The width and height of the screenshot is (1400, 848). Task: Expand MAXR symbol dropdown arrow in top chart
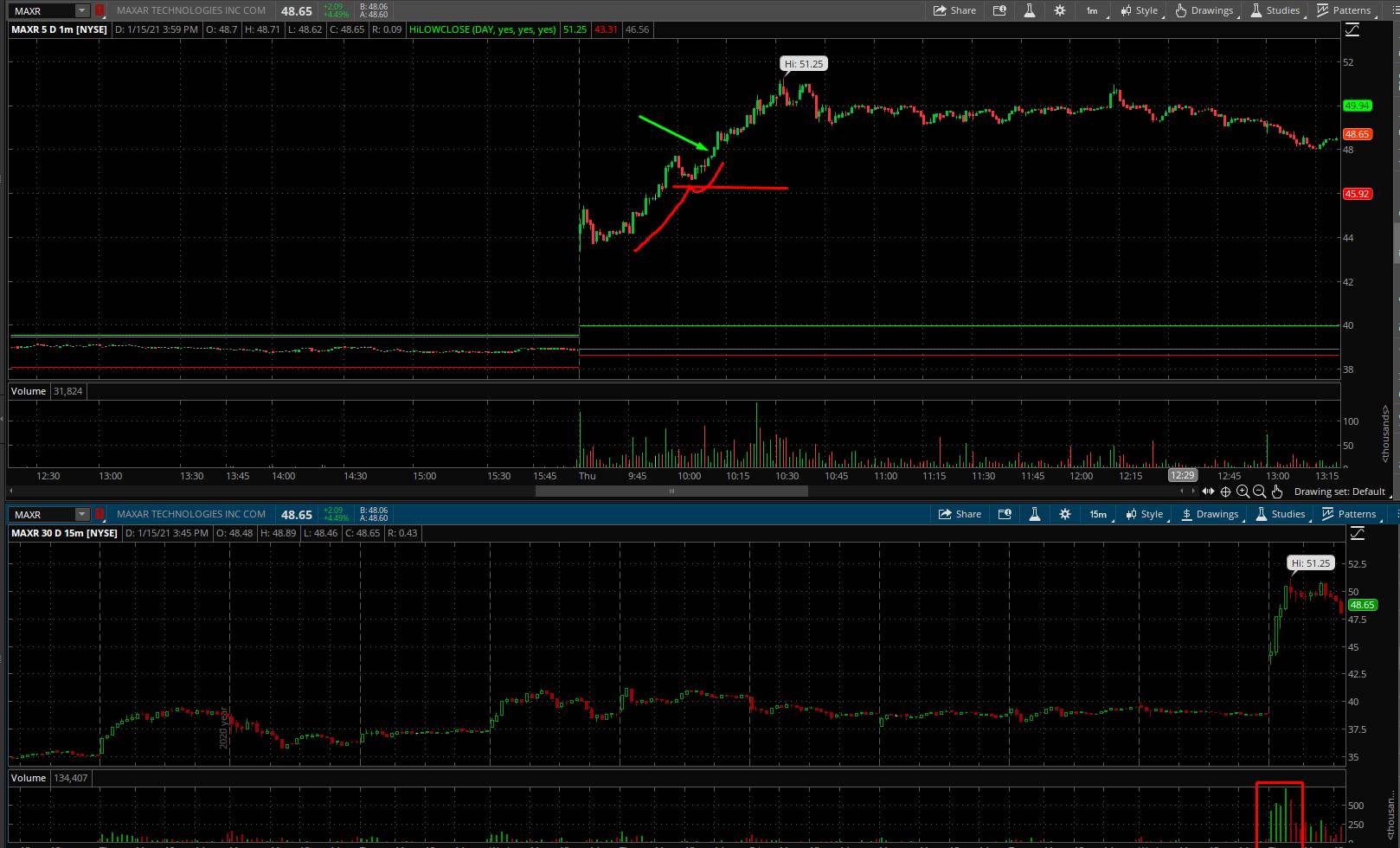(81, 10)
